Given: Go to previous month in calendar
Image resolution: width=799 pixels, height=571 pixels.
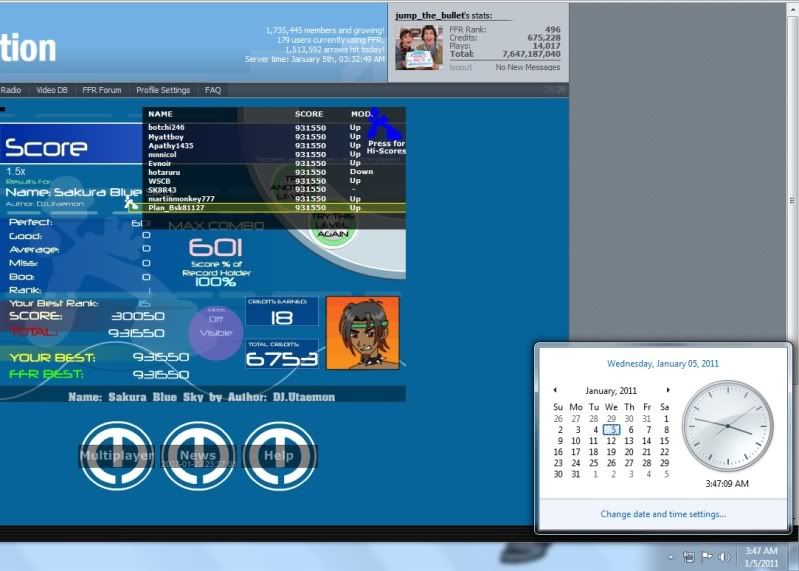Looking at the screenshot, I should click(x=555, y=390).
